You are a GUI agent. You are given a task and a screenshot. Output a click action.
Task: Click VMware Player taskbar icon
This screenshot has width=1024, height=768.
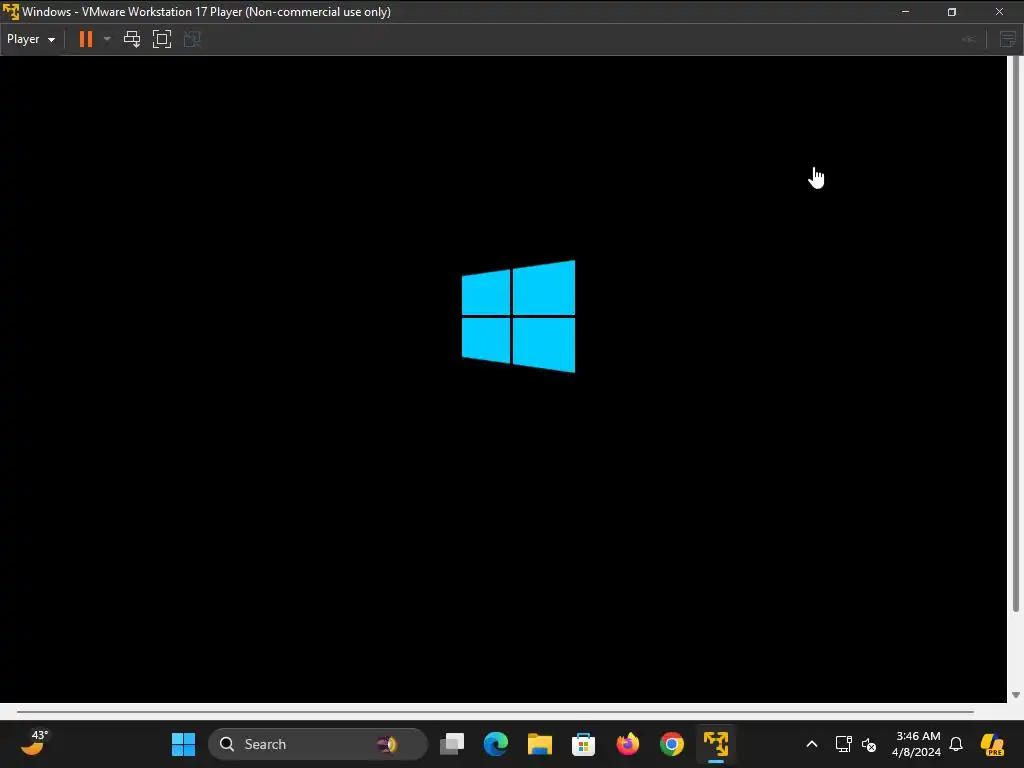pos(716,744)
